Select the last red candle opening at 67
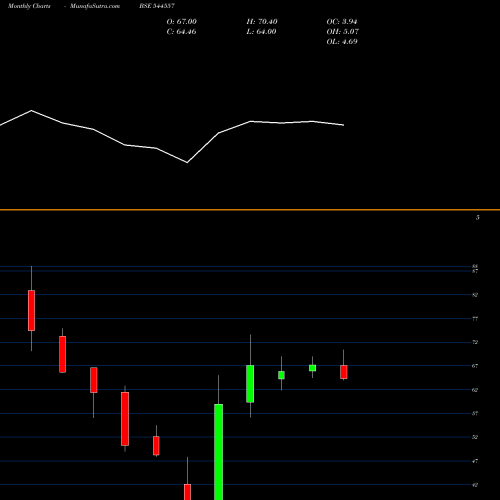The width and height of the screenshot is (500, 500). pos(344,372)
